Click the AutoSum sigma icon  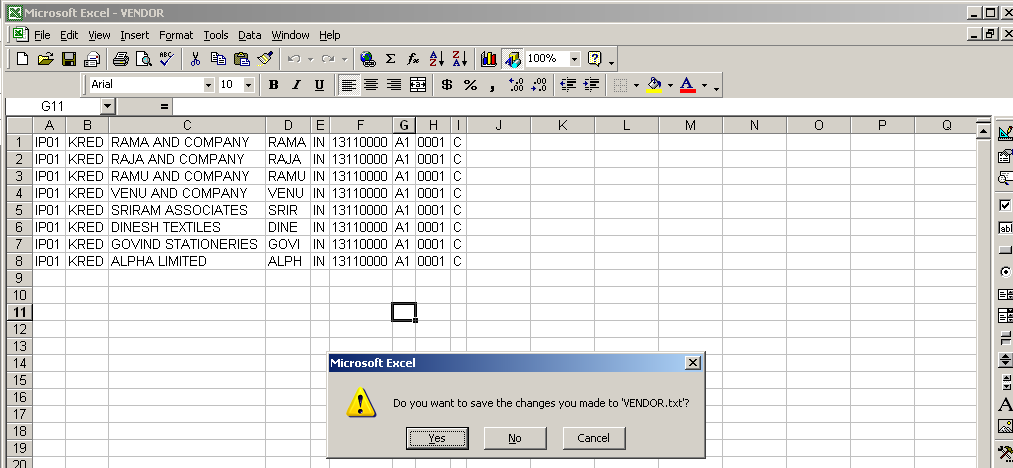pyautogui.click(x=390, y=59)
